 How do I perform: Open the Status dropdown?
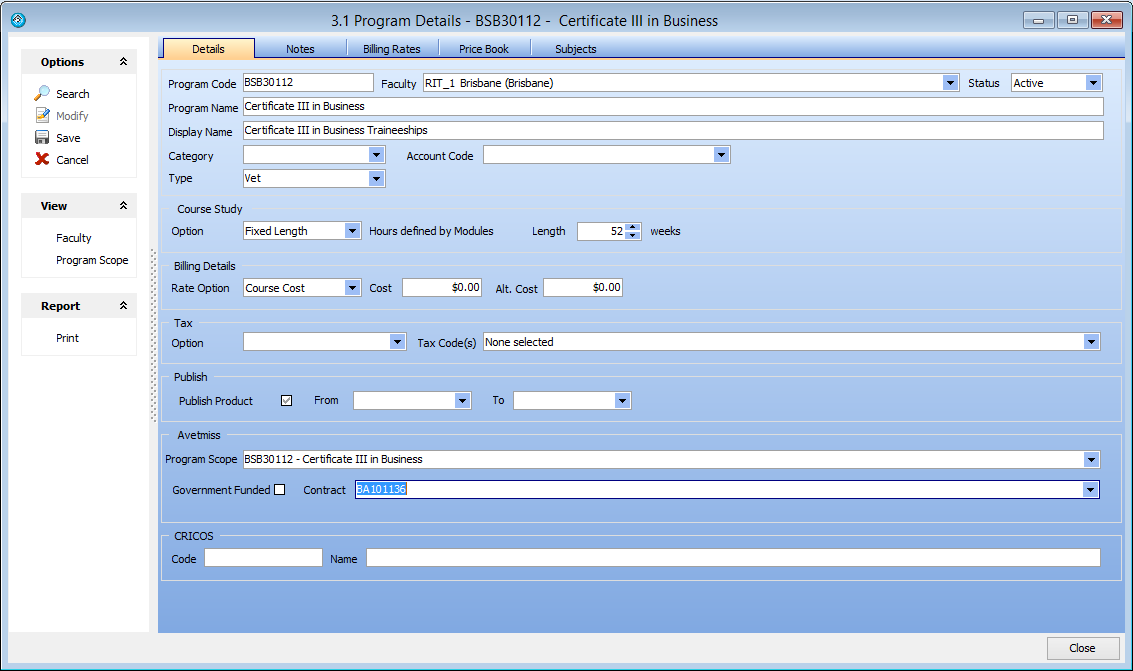click(x=1093, y=83)
